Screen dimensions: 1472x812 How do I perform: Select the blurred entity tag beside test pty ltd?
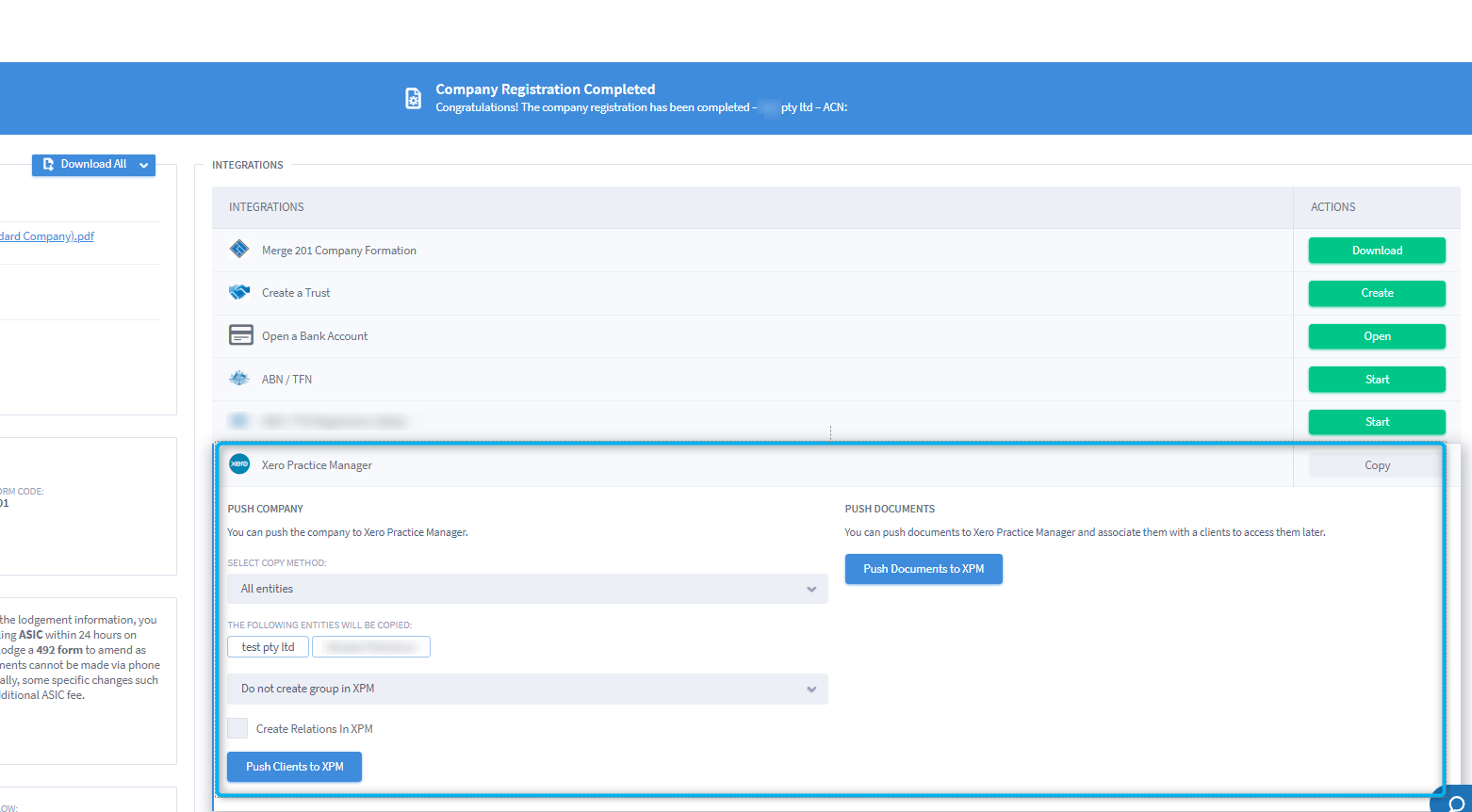(x=371, y=647)
